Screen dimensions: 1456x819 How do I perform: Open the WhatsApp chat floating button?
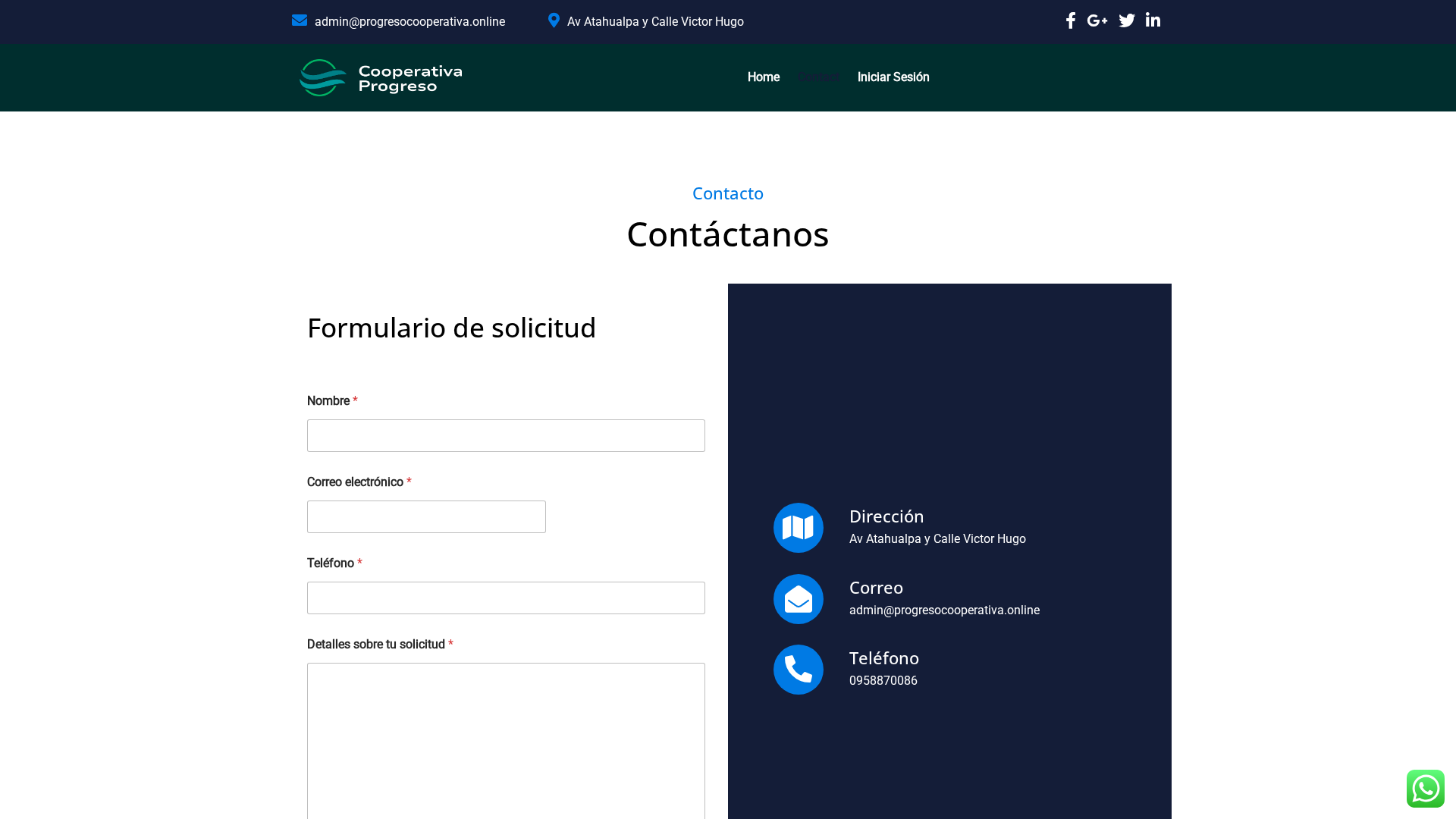(x=1425, y=789)
